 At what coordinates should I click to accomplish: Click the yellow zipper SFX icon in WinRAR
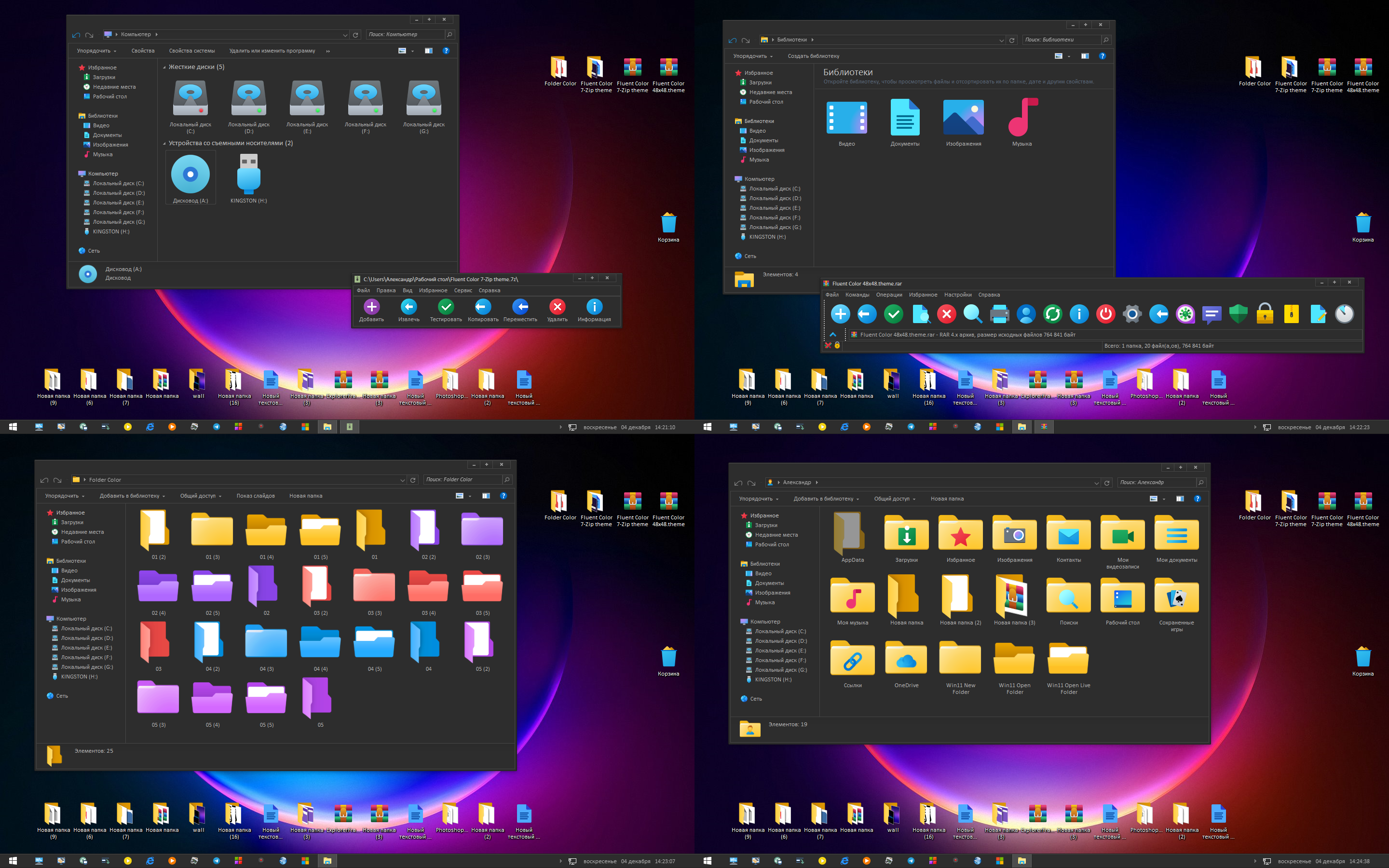(1292, 314)
